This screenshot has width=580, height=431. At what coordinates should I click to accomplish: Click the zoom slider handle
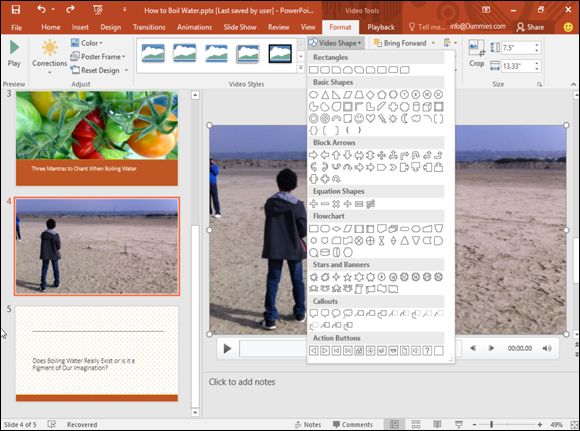coord(492,424)
